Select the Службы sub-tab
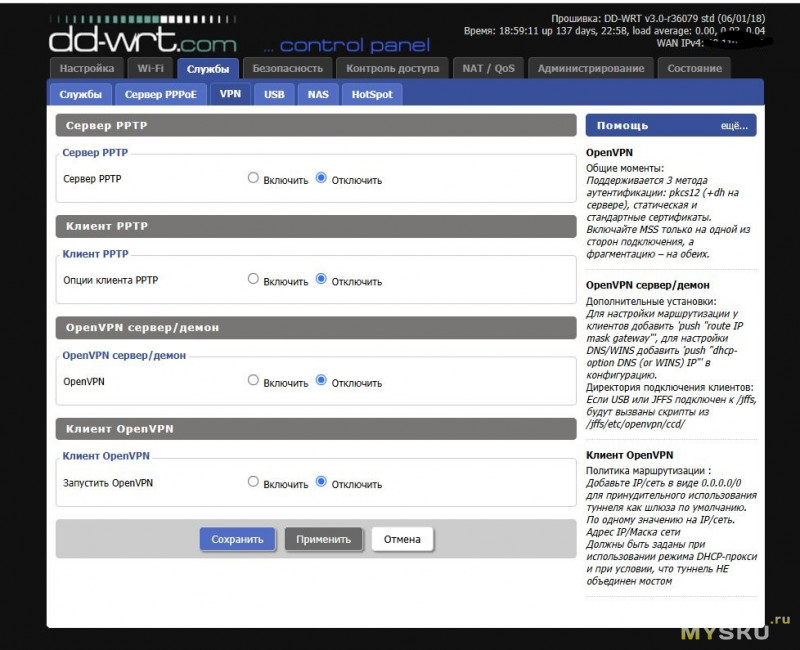Screen dimensions: 800x650 81,94
